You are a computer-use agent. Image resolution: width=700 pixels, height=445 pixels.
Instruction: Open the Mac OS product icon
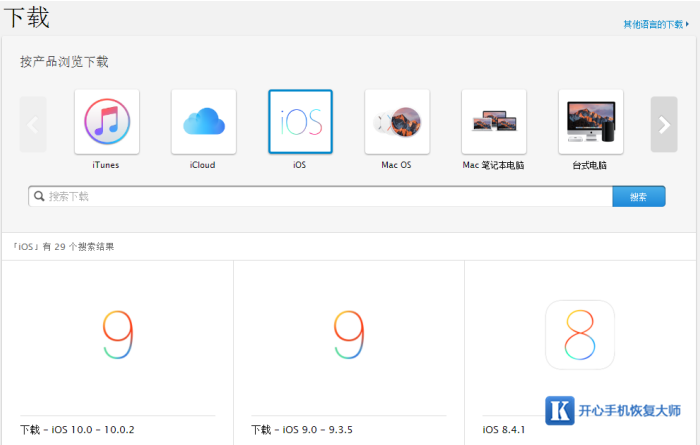[397, 122]
